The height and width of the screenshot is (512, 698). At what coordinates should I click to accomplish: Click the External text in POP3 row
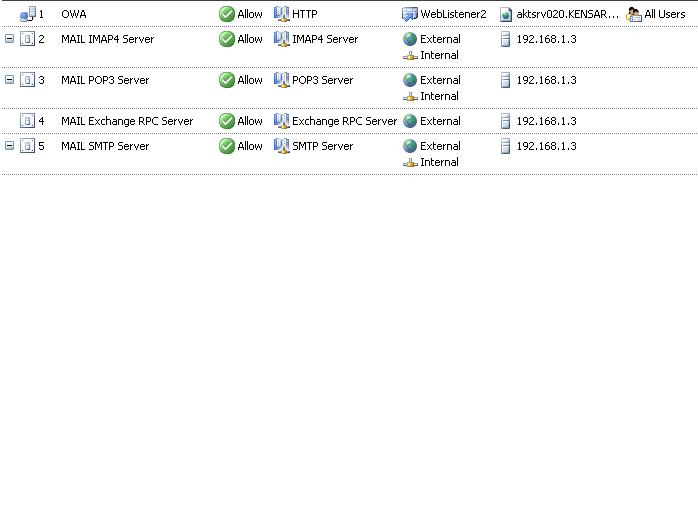[x=441, y=80]
